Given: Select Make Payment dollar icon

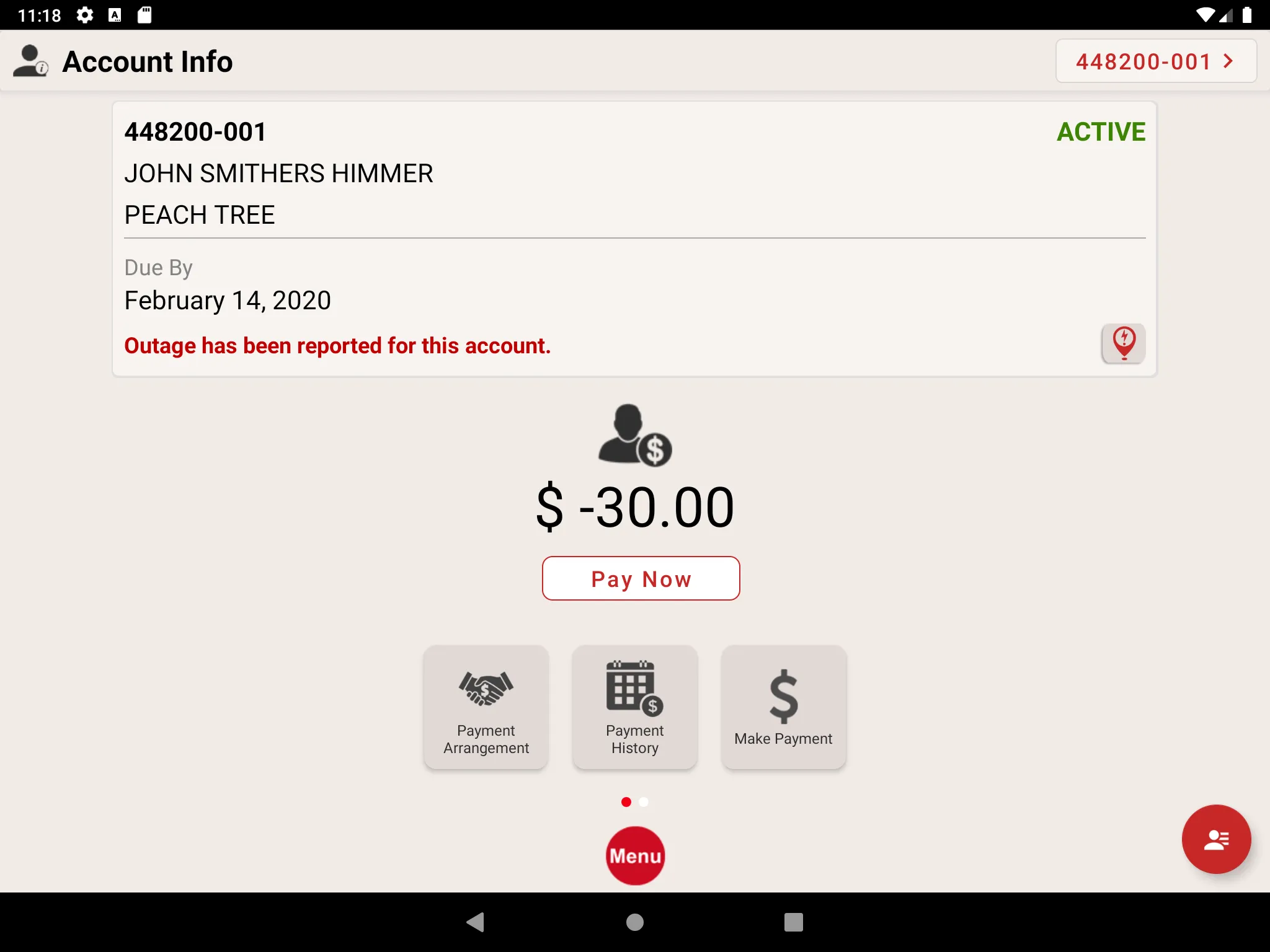Looking at the screenshot, I should point(783,694).
